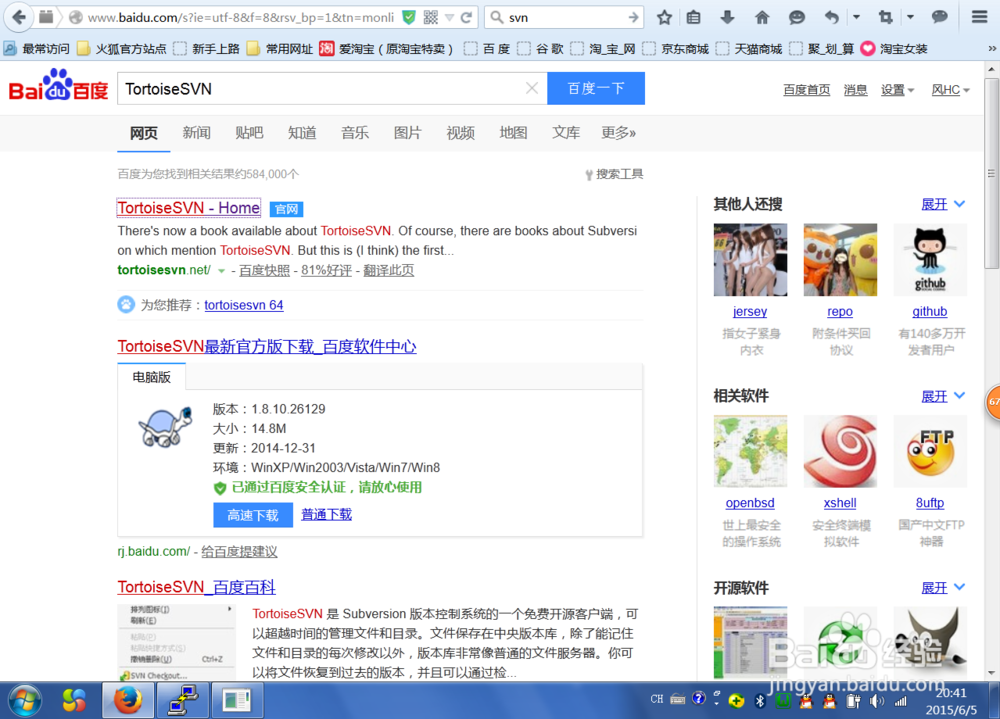Viewport: 1000px width, 719px height.
Task: Open downloads with the down arrow icon
Action: click(727, 17)
